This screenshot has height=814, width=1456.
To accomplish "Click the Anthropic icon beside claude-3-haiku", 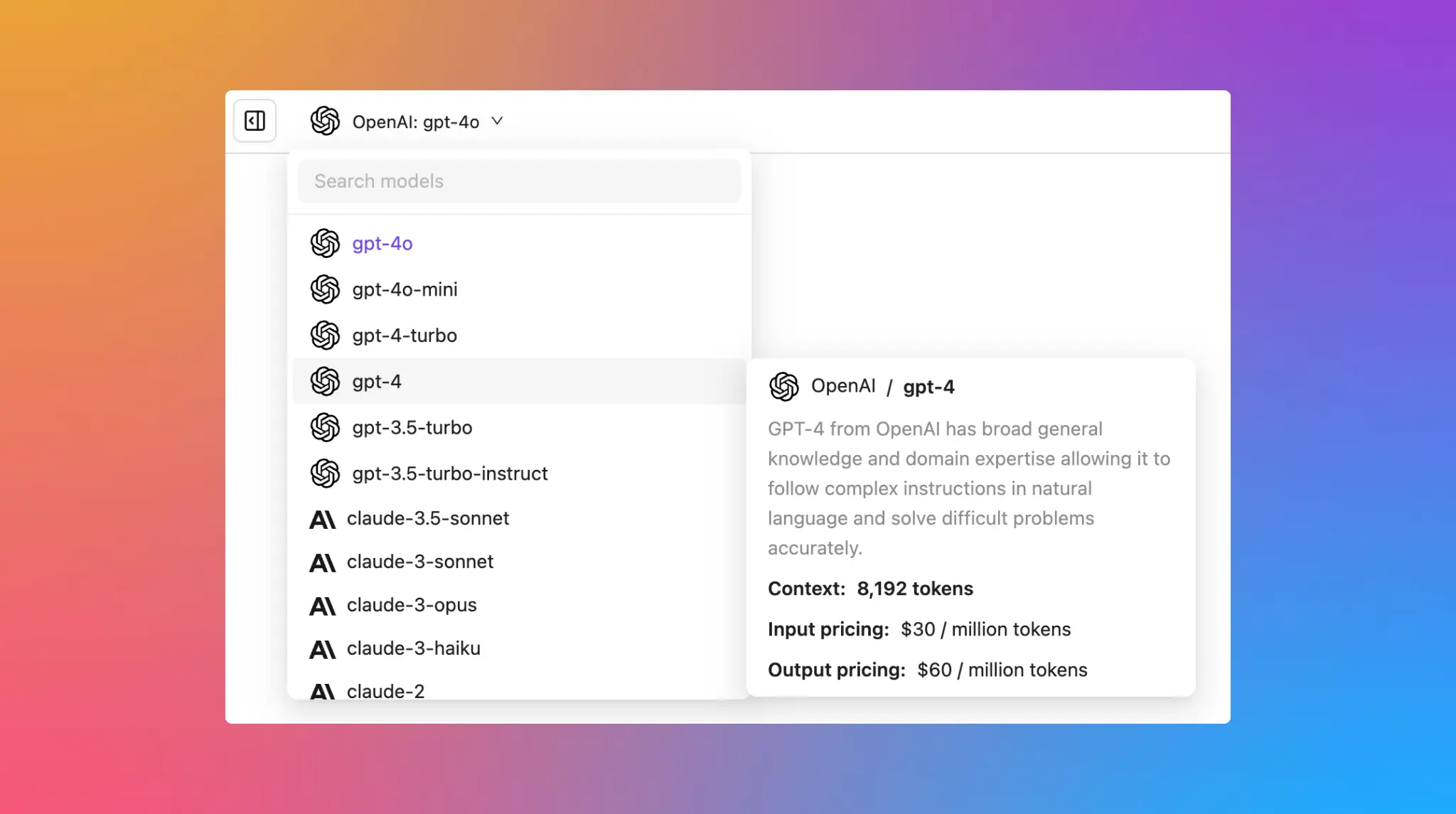I will [322, 650].
